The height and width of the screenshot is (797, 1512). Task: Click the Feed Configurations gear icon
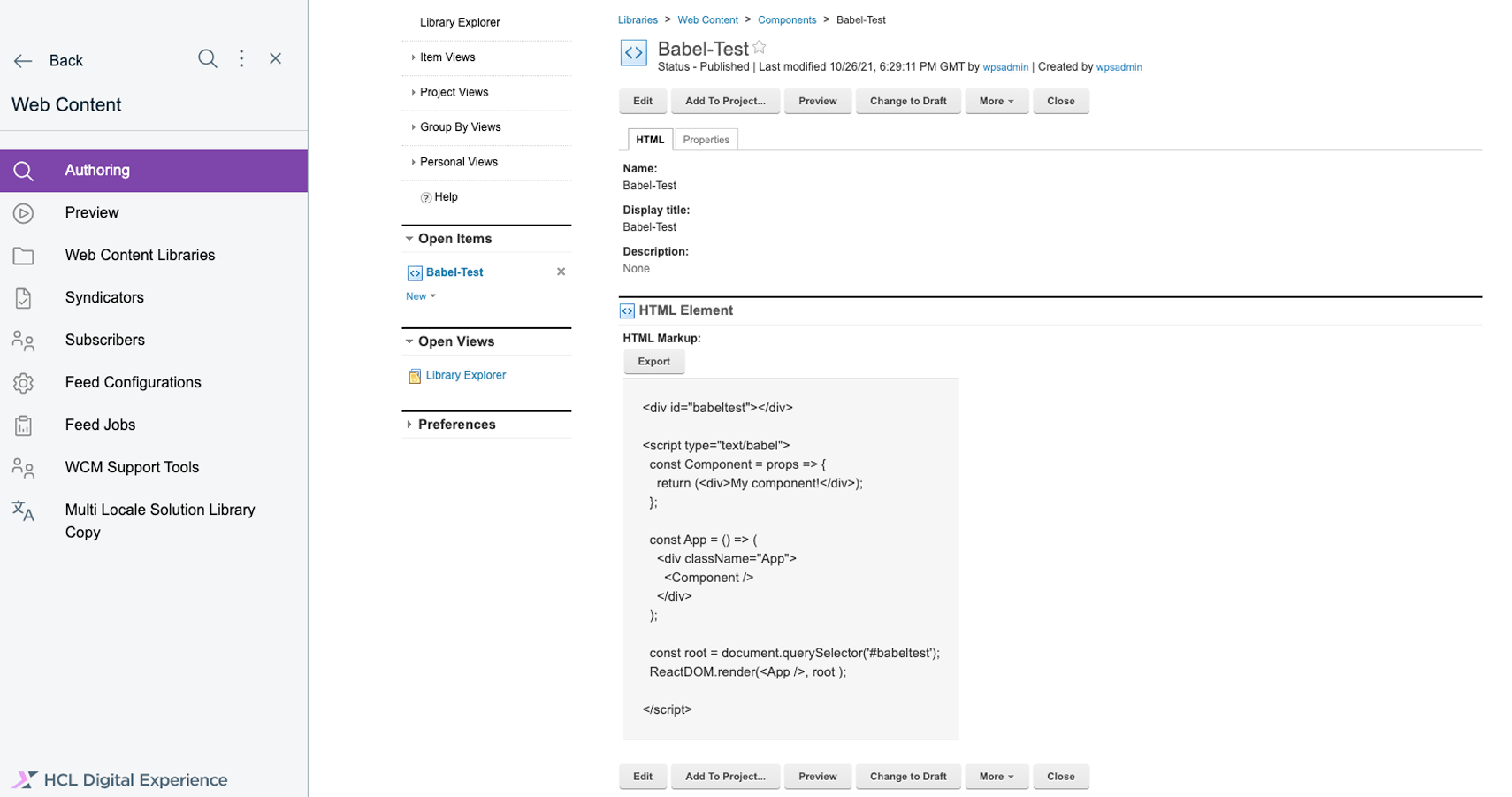click(24, 383)
